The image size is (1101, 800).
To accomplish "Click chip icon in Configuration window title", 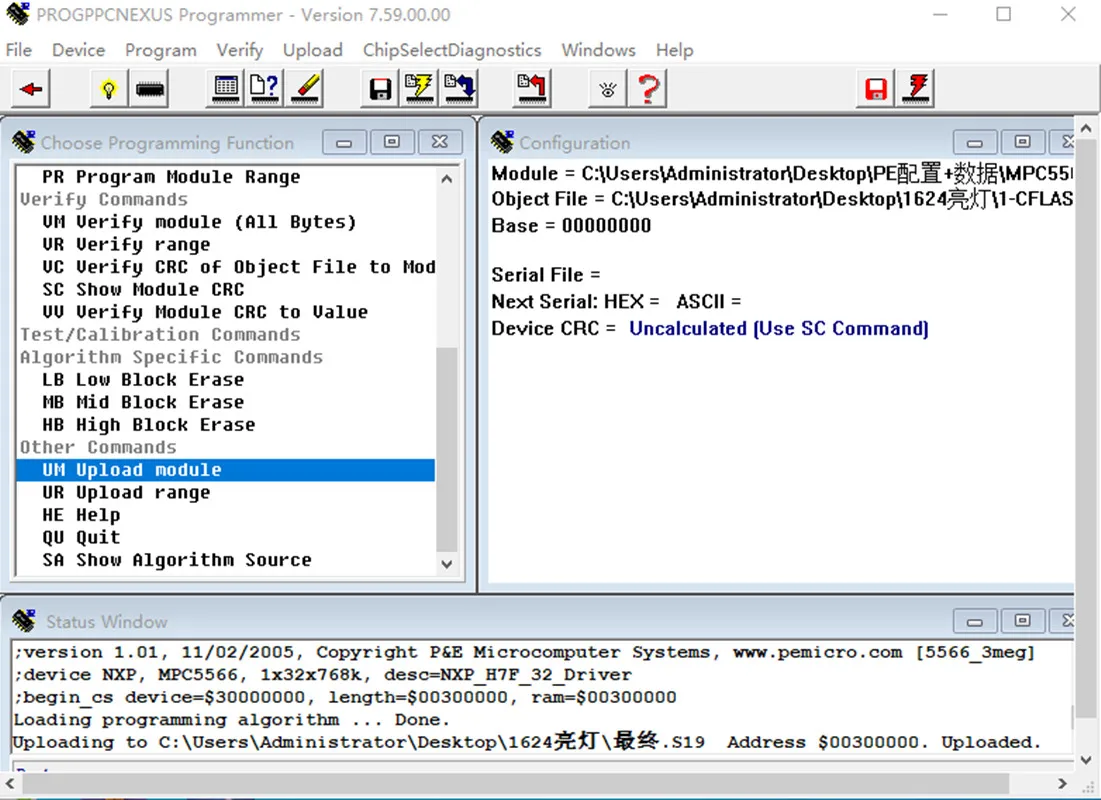I will click(x=502, y=142).
